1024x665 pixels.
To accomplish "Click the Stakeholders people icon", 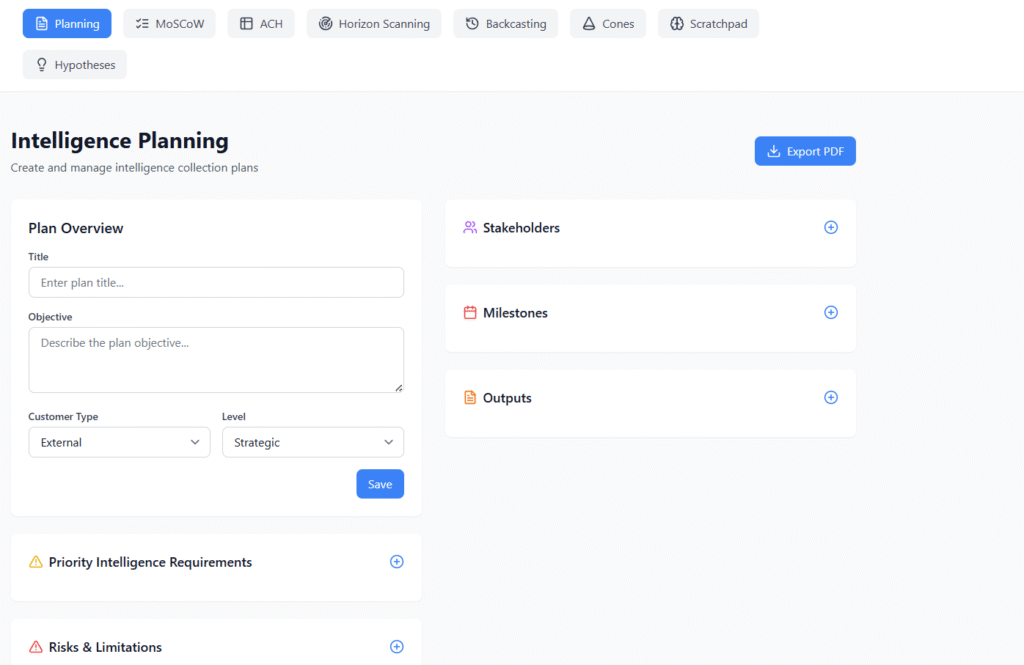I will (470, 228).
